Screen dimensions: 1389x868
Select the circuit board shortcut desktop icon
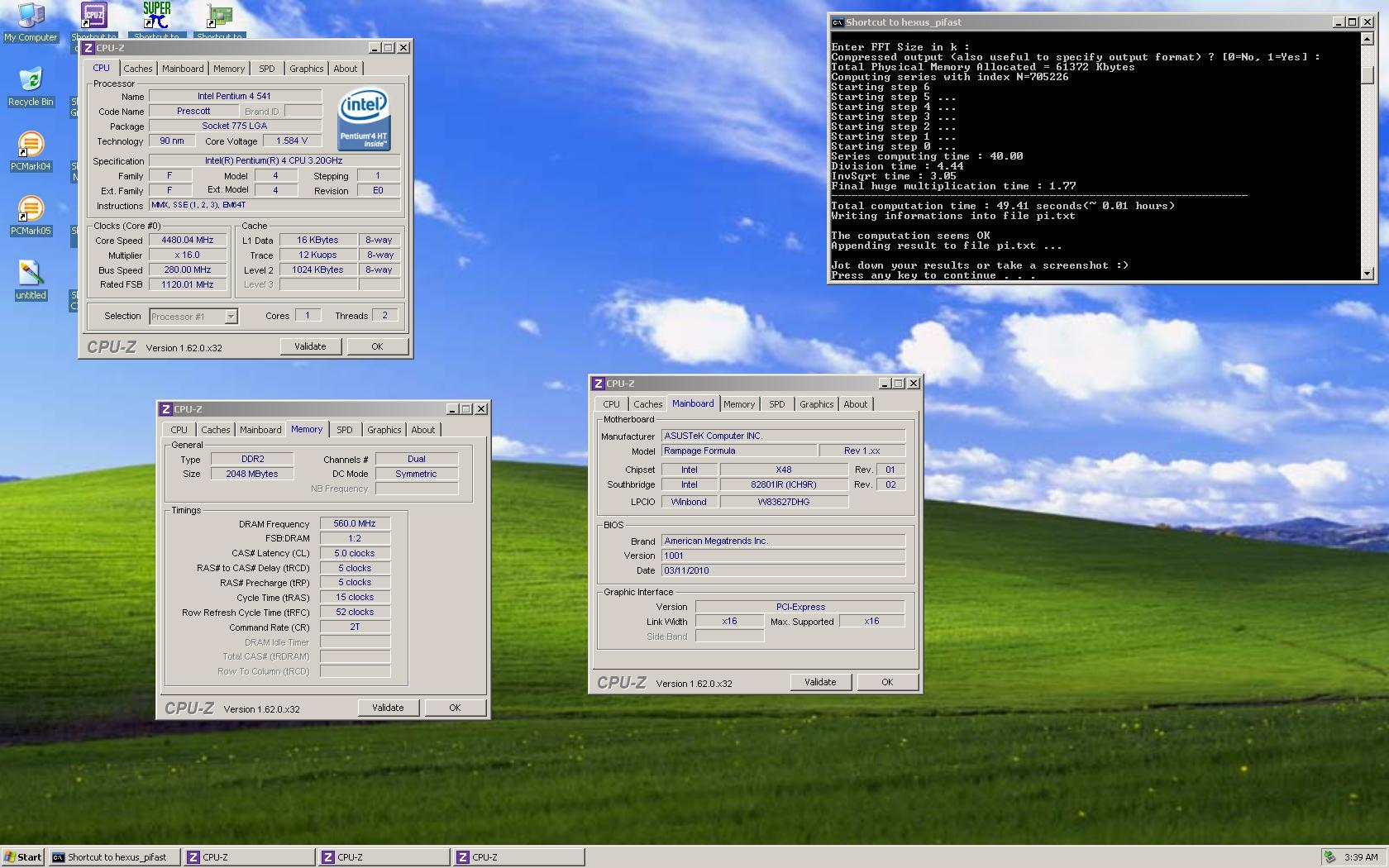(x=219, y=15)
